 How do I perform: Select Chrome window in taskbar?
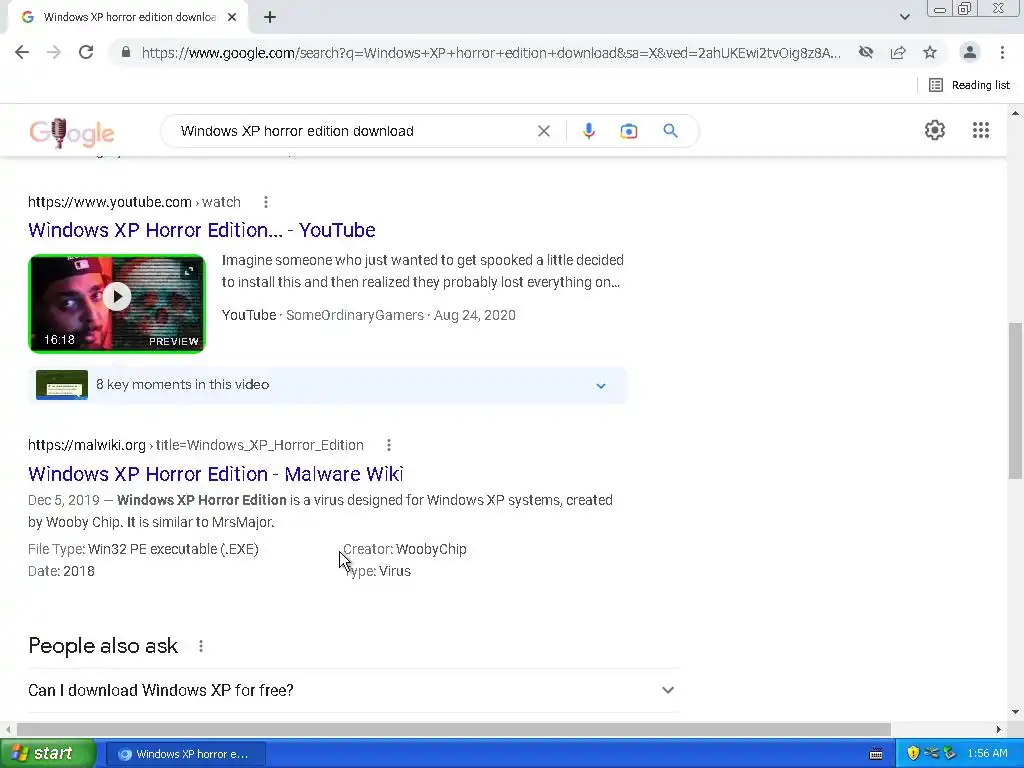(185, 754)
